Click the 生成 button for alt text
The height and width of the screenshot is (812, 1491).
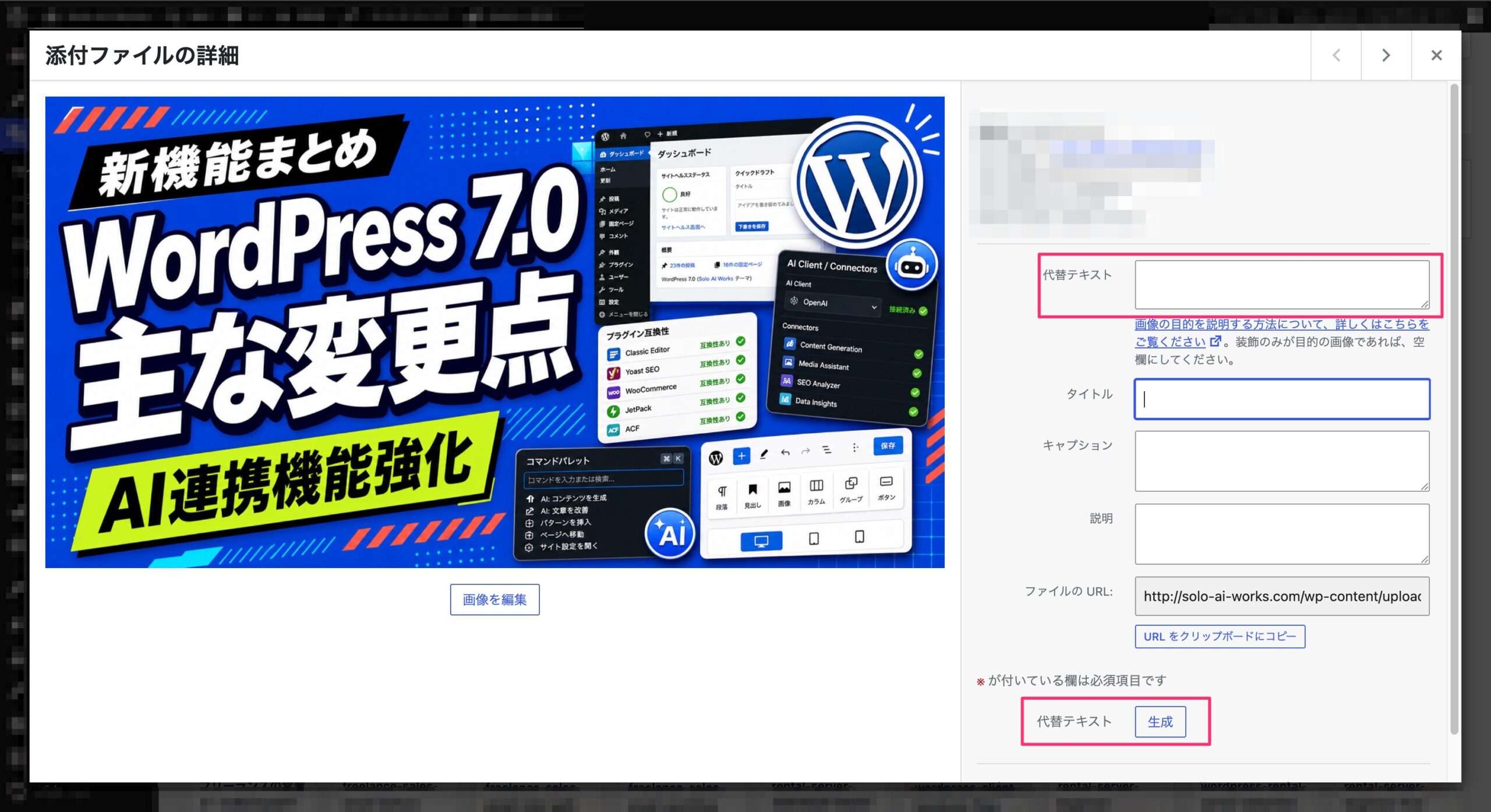pyautogui.click(x=1160, y=722)
